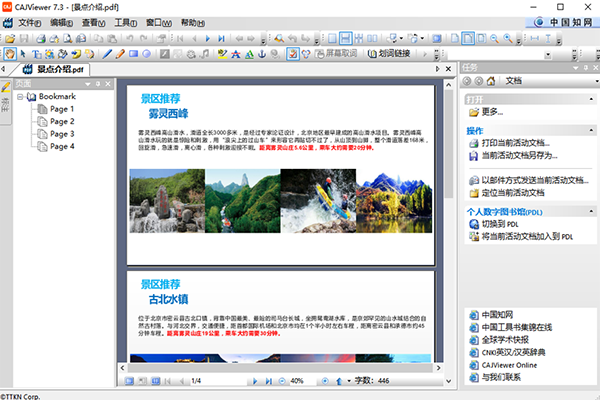
Task: Open search with the binoculars icon
Action: click(x=279, y=38)
